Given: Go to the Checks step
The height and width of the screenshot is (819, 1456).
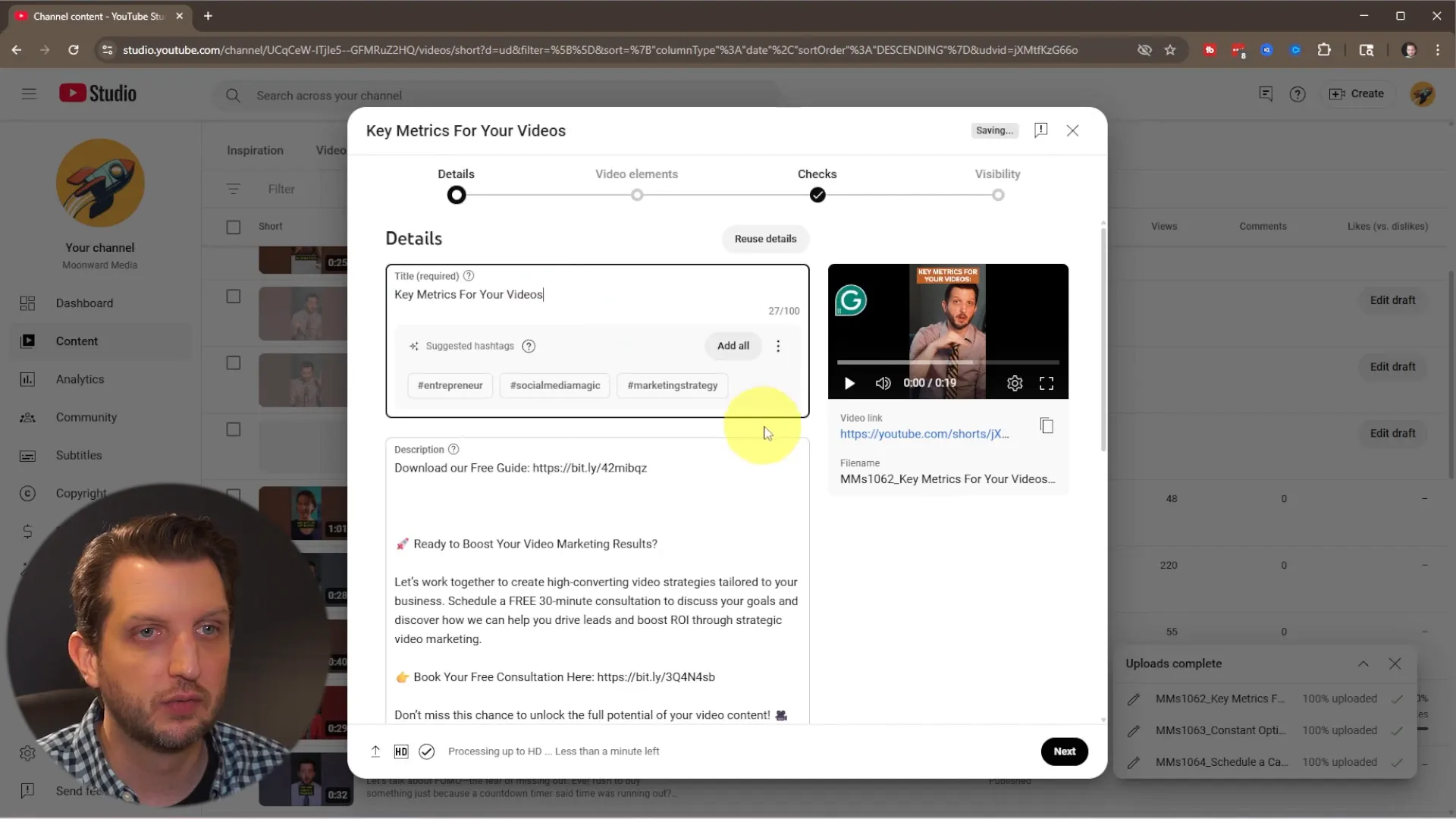Looking at the screenshot, I should tap(817, 185).
